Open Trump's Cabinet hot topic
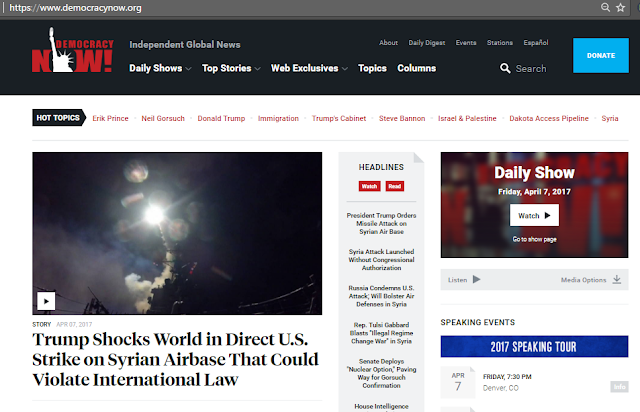The image size is (640, 412). [339, 118]
